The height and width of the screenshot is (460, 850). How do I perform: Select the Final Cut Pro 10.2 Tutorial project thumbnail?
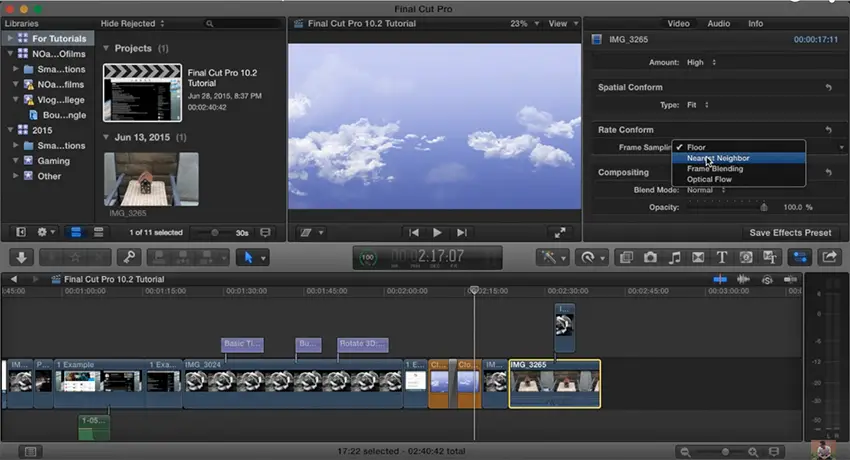pyautogui.click(x=143, y=93)
